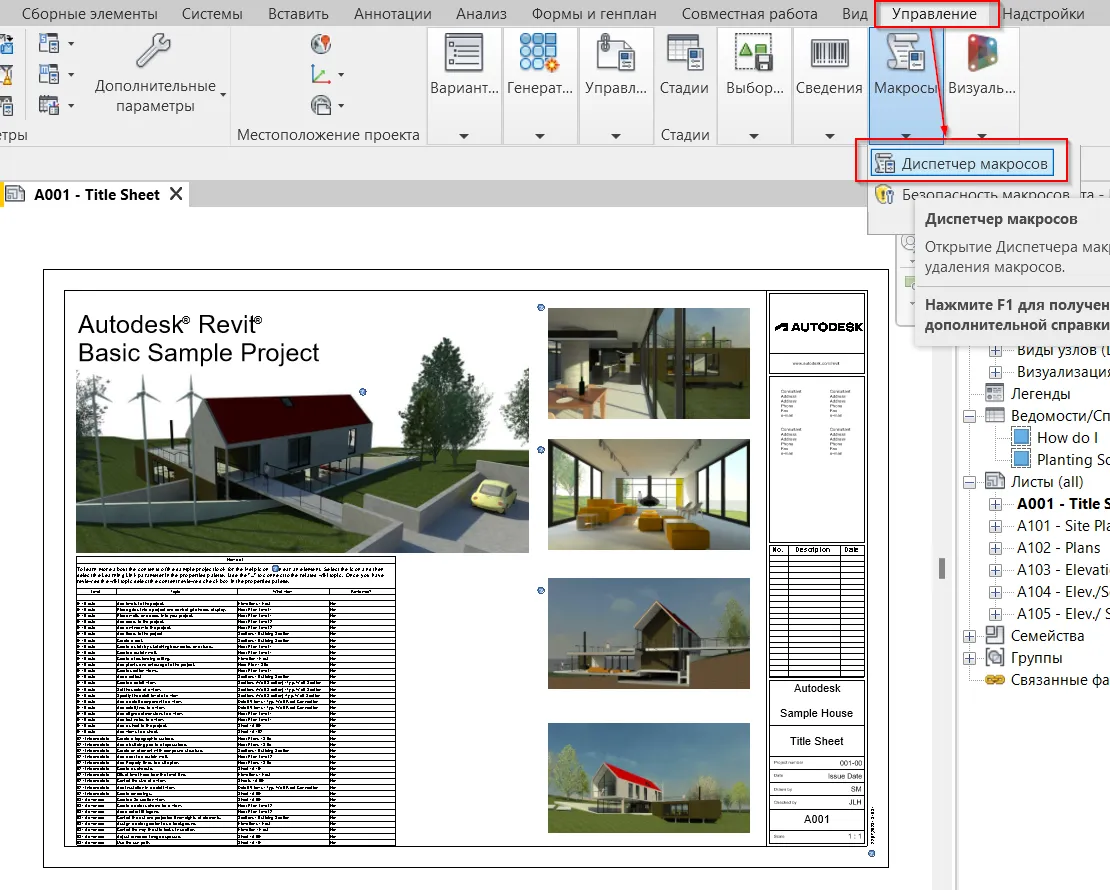
Task: Open the Диспетчер макросов menu entry
Action: (x=961, y=164)
